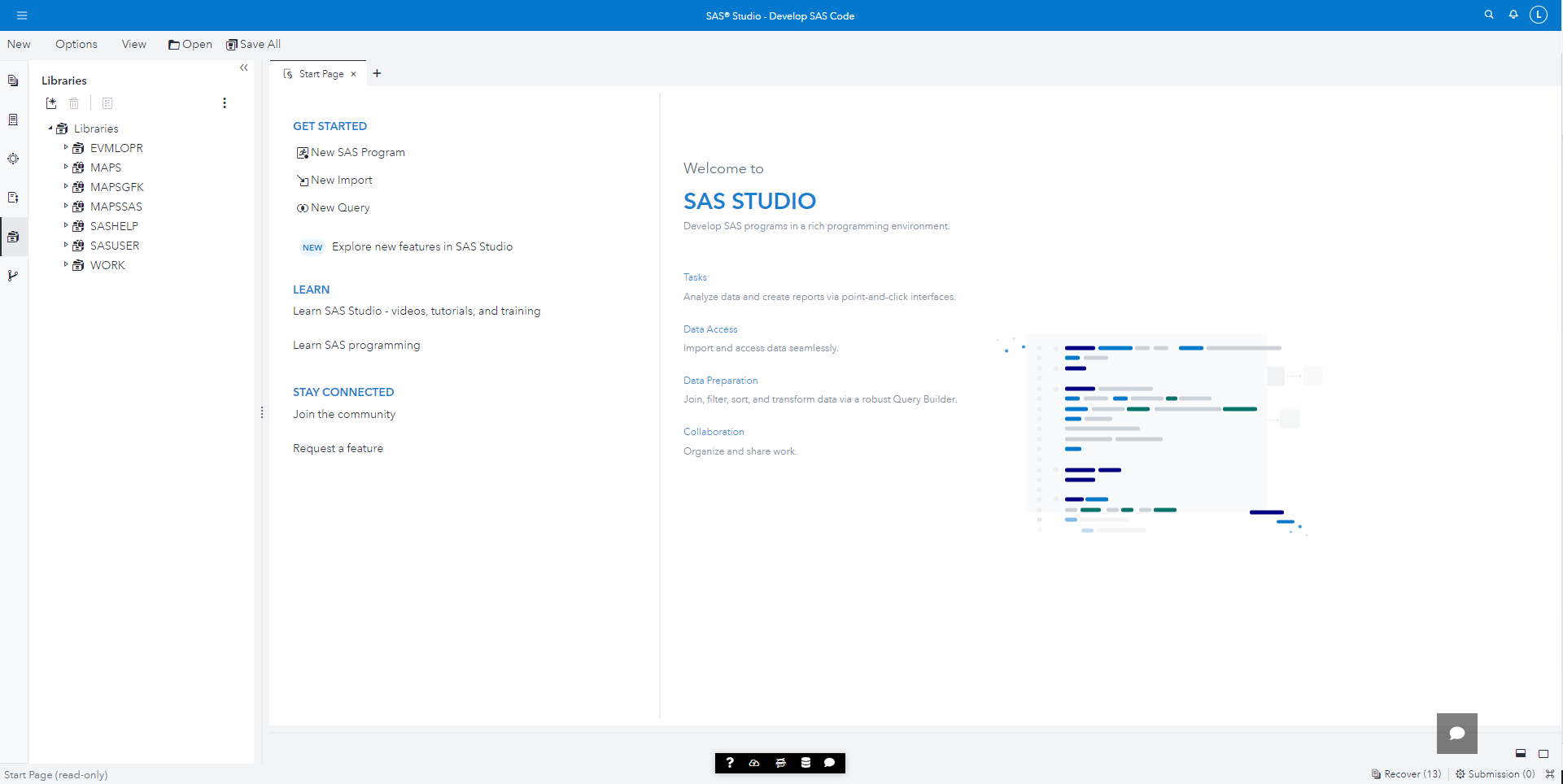Expand the WORK library node

[66, 265]
